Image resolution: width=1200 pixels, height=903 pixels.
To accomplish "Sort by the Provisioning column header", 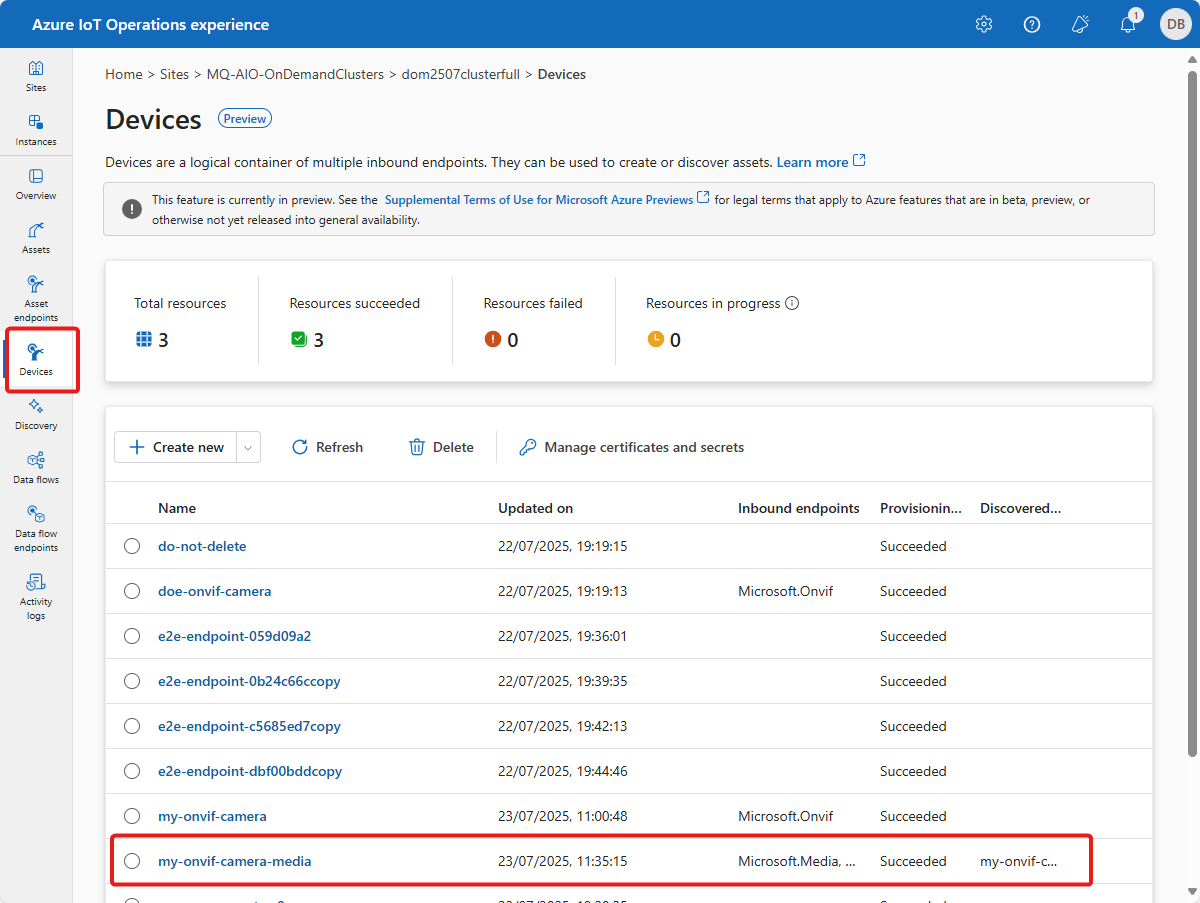I will (921, 508).
